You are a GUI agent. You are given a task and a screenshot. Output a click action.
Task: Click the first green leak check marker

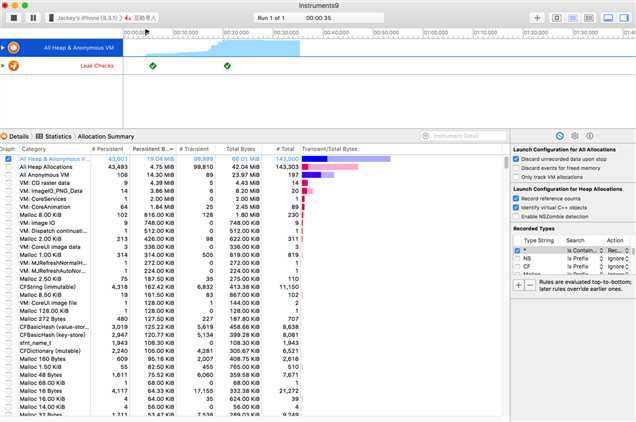click(153, 66)
